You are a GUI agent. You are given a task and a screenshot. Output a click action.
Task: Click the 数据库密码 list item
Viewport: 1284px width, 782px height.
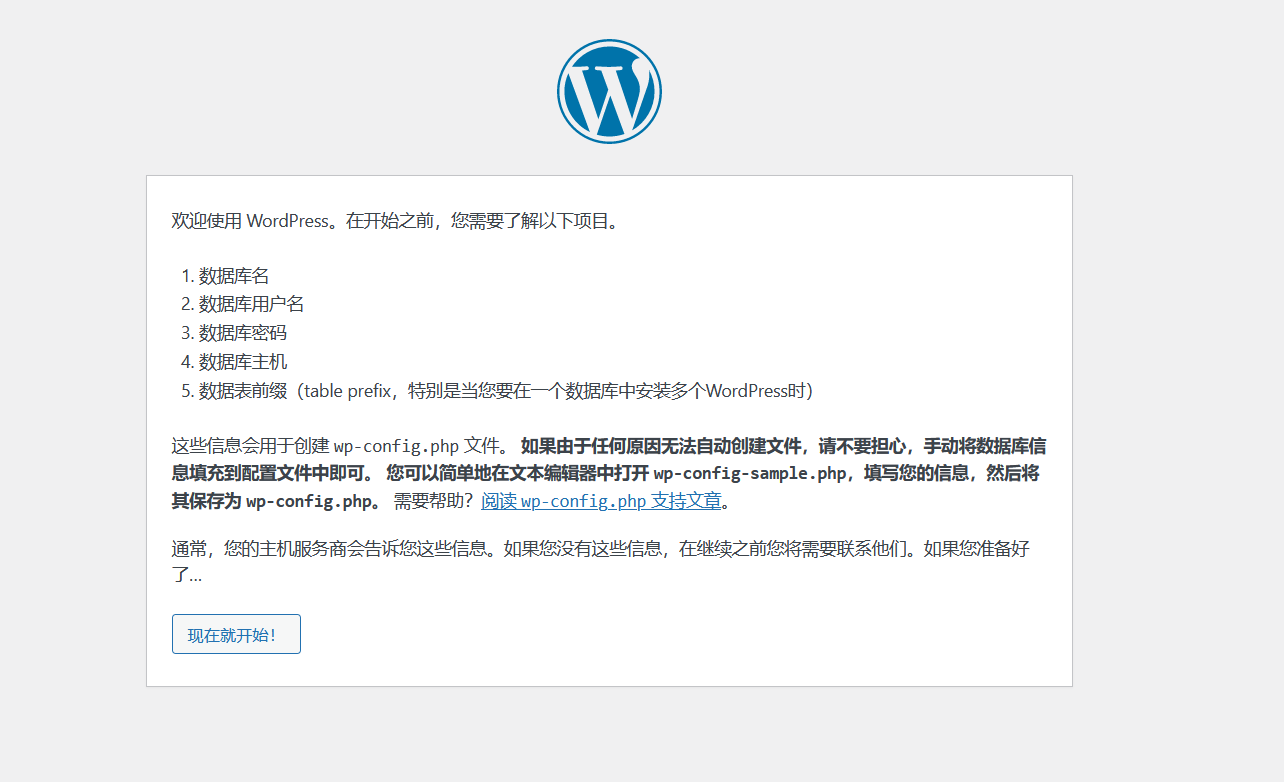pyautogui.click(x=243, y=333)
